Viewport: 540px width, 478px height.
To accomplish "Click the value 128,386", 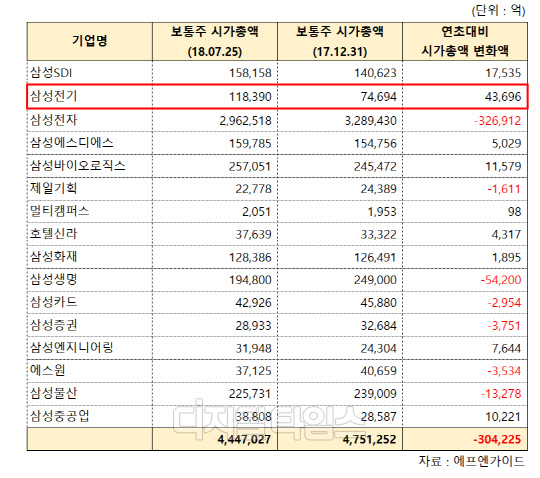I will [x=250, y=258].
